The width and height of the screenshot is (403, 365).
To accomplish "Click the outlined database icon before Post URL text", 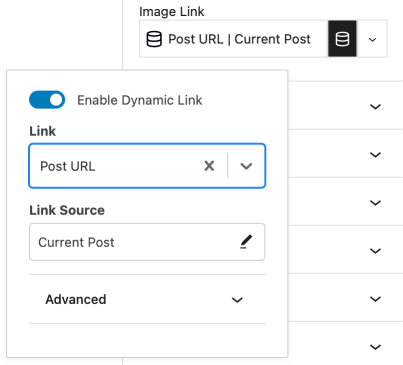I will coord(154,39).
